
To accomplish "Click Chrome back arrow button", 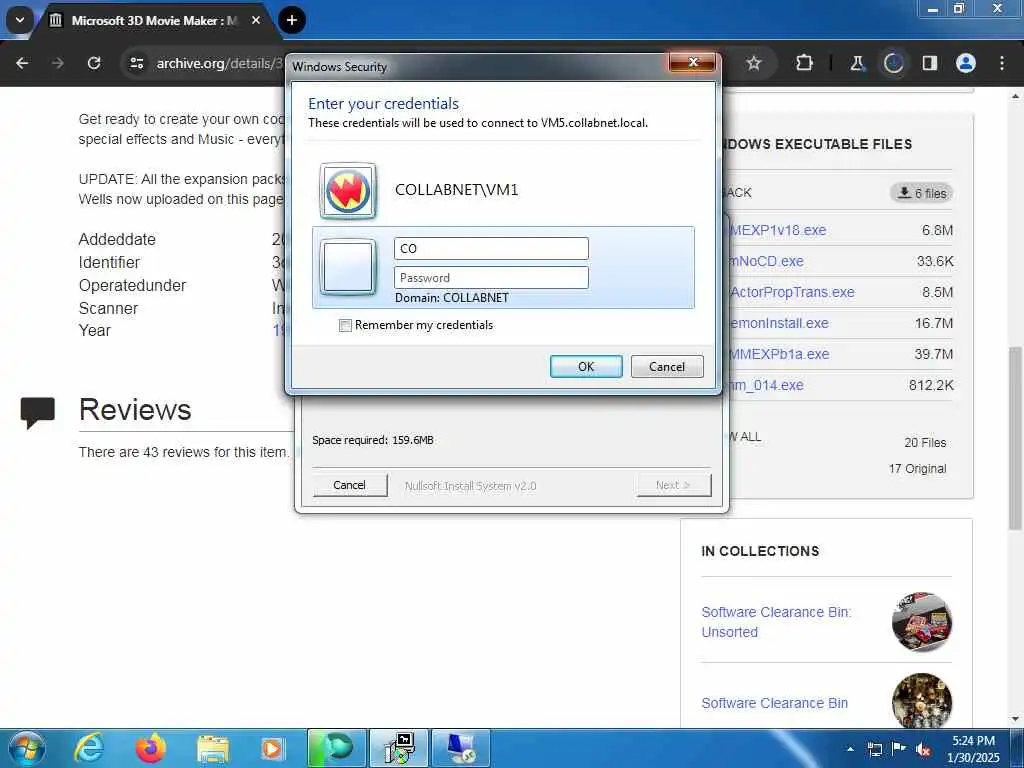I will pos(22,63).
